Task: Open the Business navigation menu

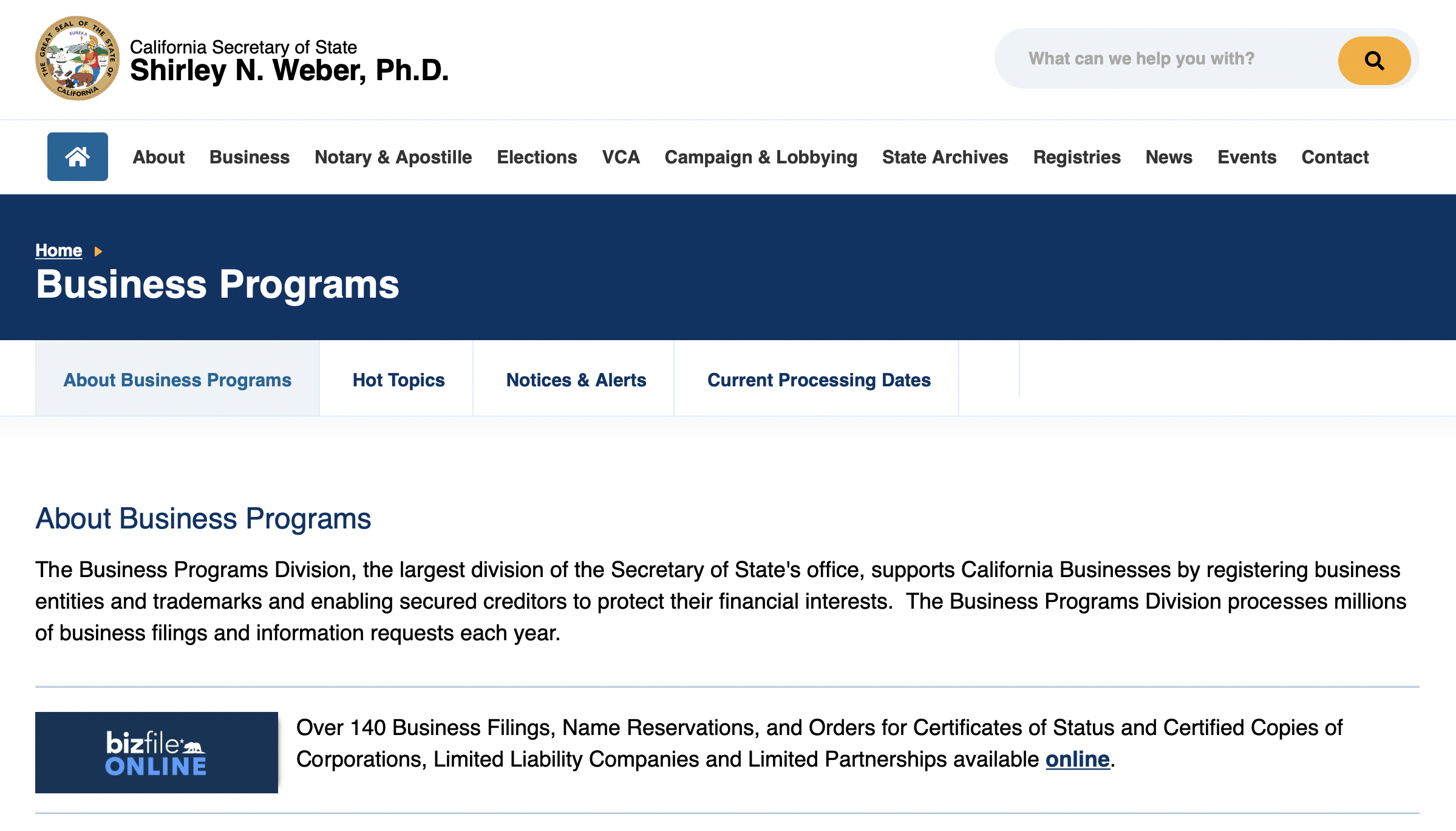Action: (250, 157)
